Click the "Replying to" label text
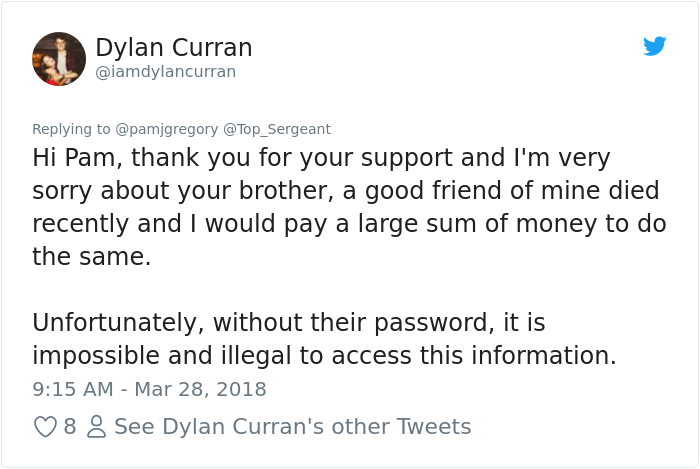 (x=72, y=129)
